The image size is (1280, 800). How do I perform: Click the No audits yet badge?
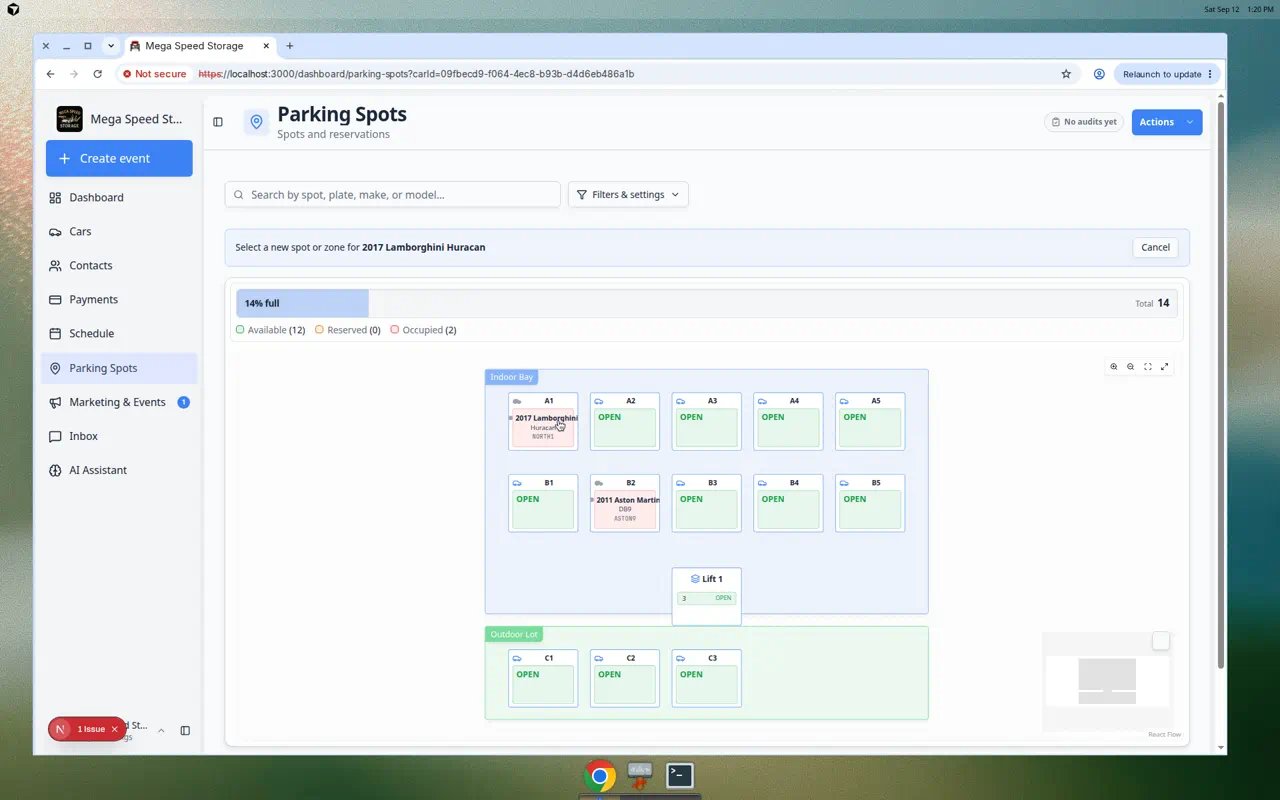coord(1083,122)
